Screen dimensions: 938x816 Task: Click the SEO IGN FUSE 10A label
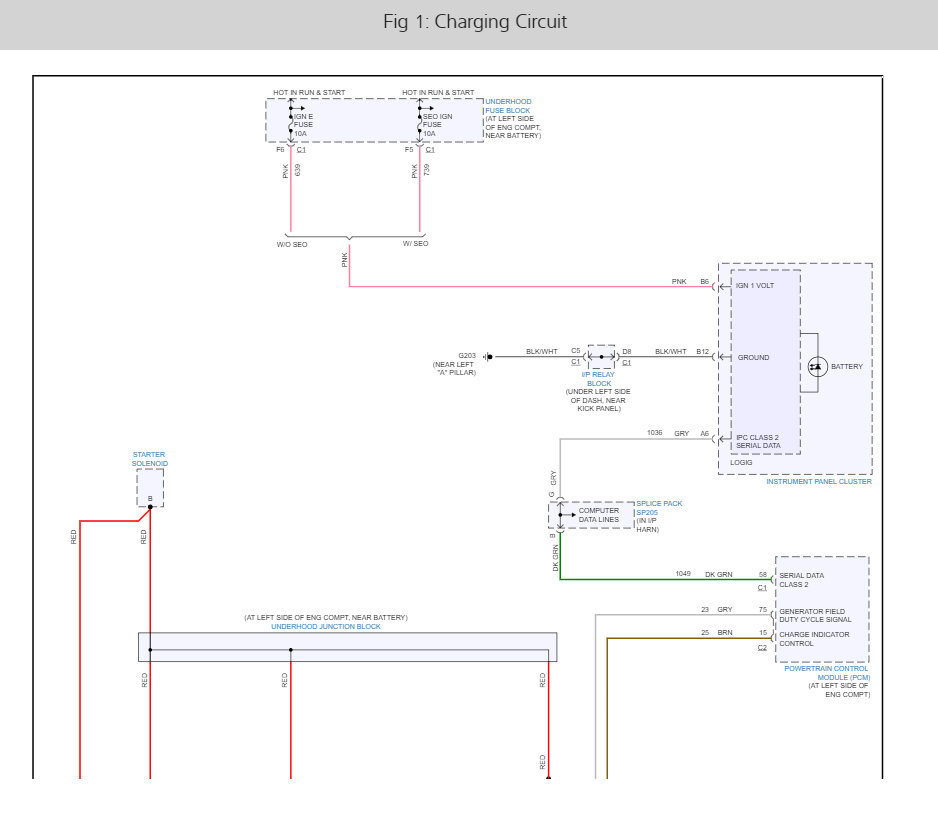pos(437,124)
